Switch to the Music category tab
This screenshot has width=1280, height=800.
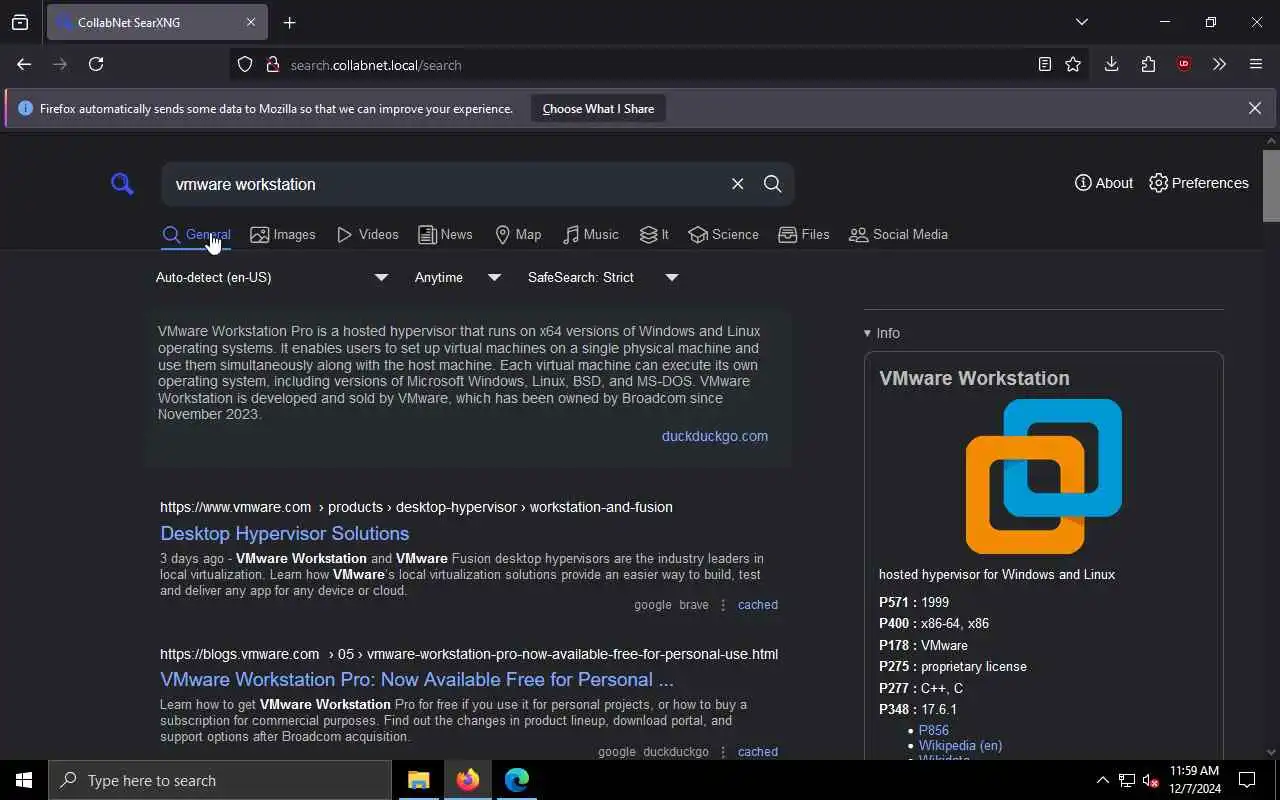point(591,235)
